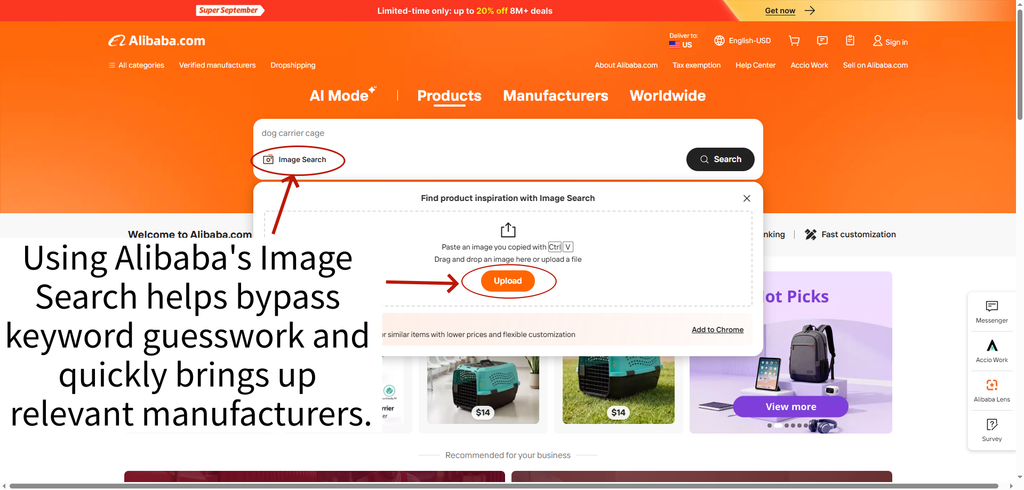1024x490 pixels.
Task: Click the upload arrow icon in drop area
Action: [508, 230]
